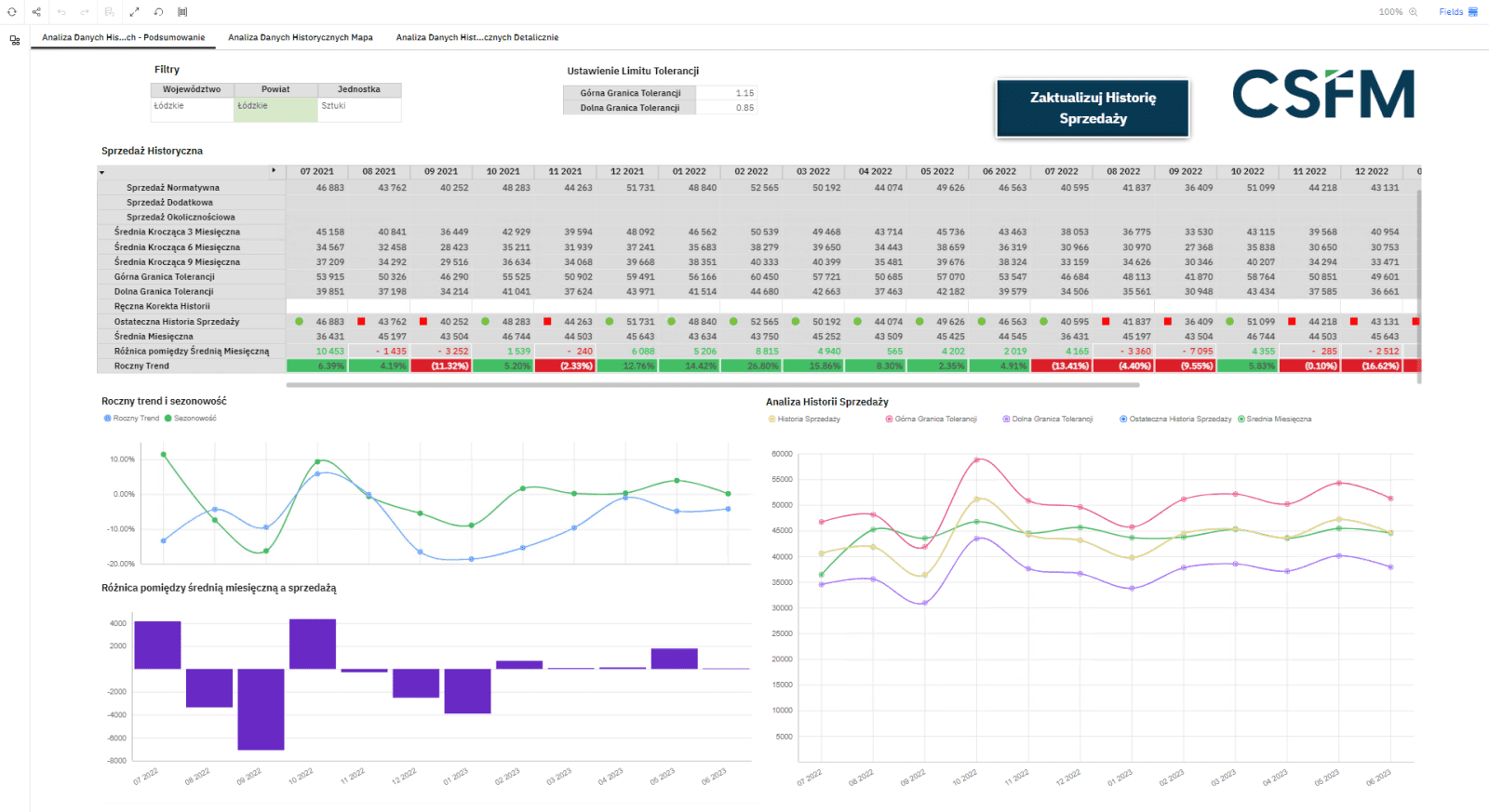Collapse rows with the table header down arrow

click(101, 172)
